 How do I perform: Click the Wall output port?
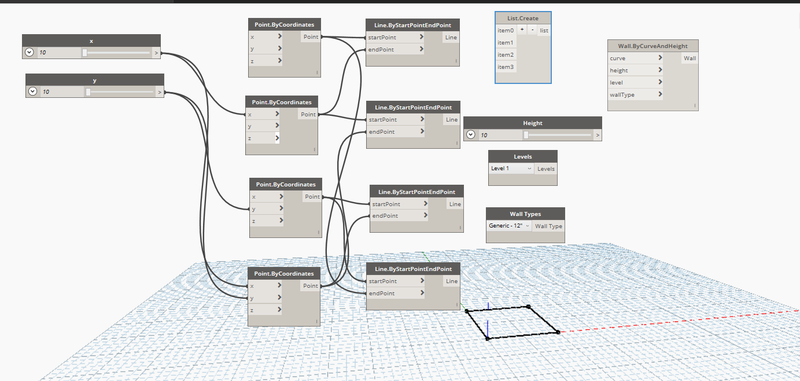(689, 58)
